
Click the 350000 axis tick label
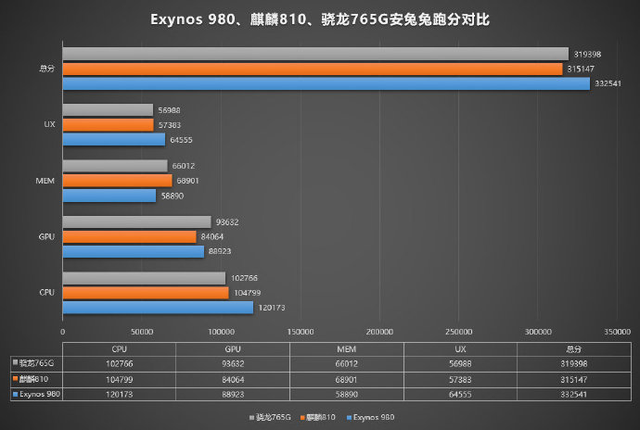click(x=617, y=332)
